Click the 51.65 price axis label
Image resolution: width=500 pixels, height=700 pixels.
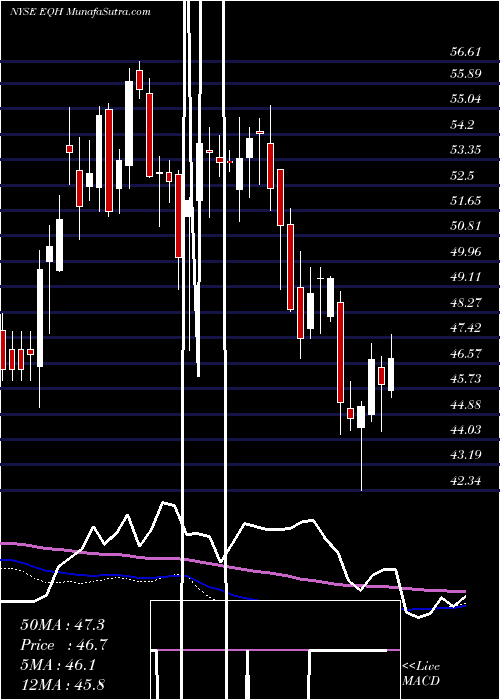click(x=466, y=200)
